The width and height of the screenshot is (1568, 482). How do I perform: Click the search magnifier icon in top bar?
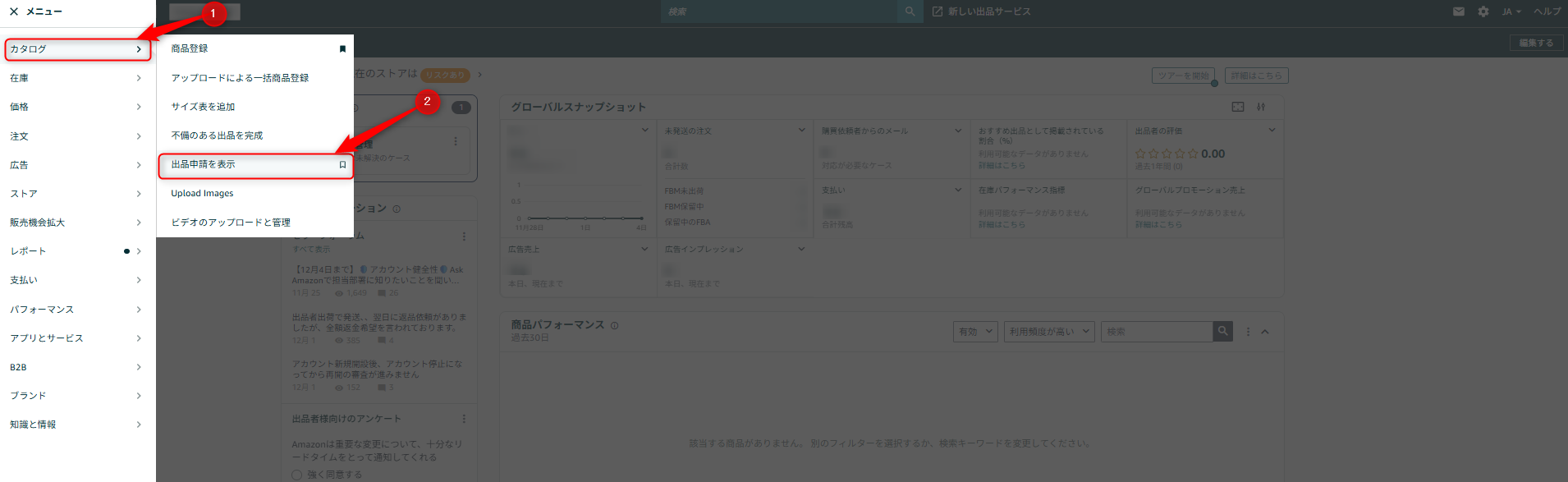910,11
